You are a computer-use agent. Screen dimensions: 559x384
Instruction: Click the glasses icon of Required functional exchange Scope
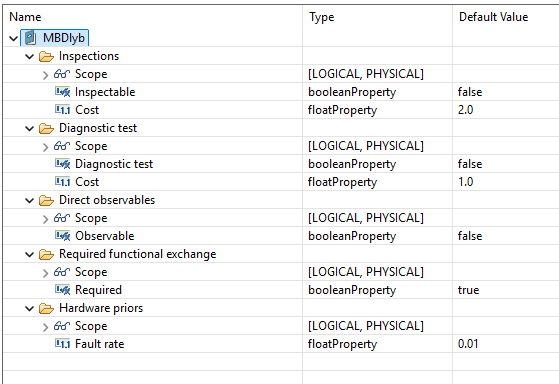(x=62, y=272)
